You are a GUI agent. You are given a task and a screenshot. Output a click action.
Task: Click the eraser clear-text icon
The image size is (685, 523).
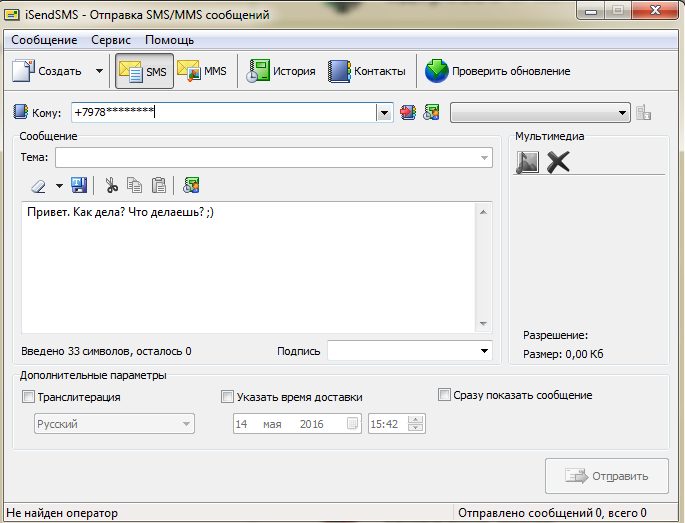pyautogui.click(x=38, y=186)
